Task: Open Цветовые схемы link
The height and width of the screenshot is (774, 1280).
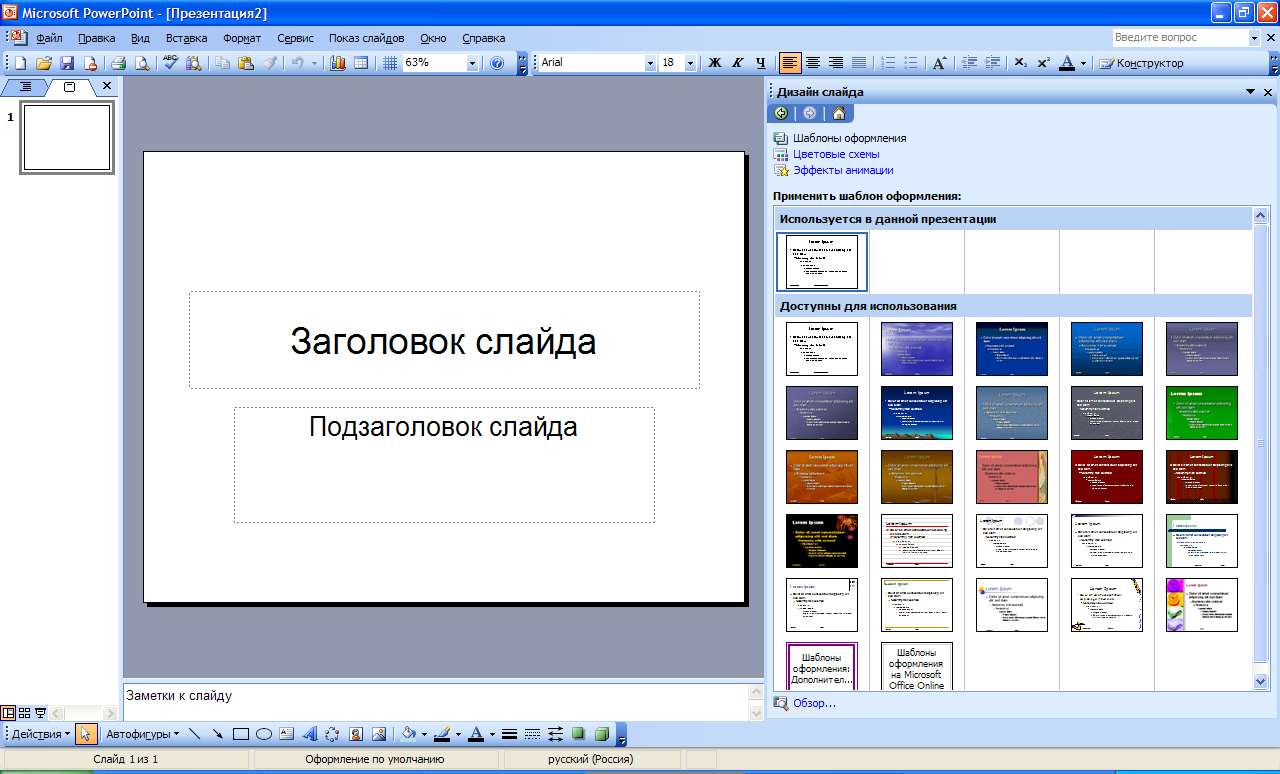Action: tap(836, 154)
